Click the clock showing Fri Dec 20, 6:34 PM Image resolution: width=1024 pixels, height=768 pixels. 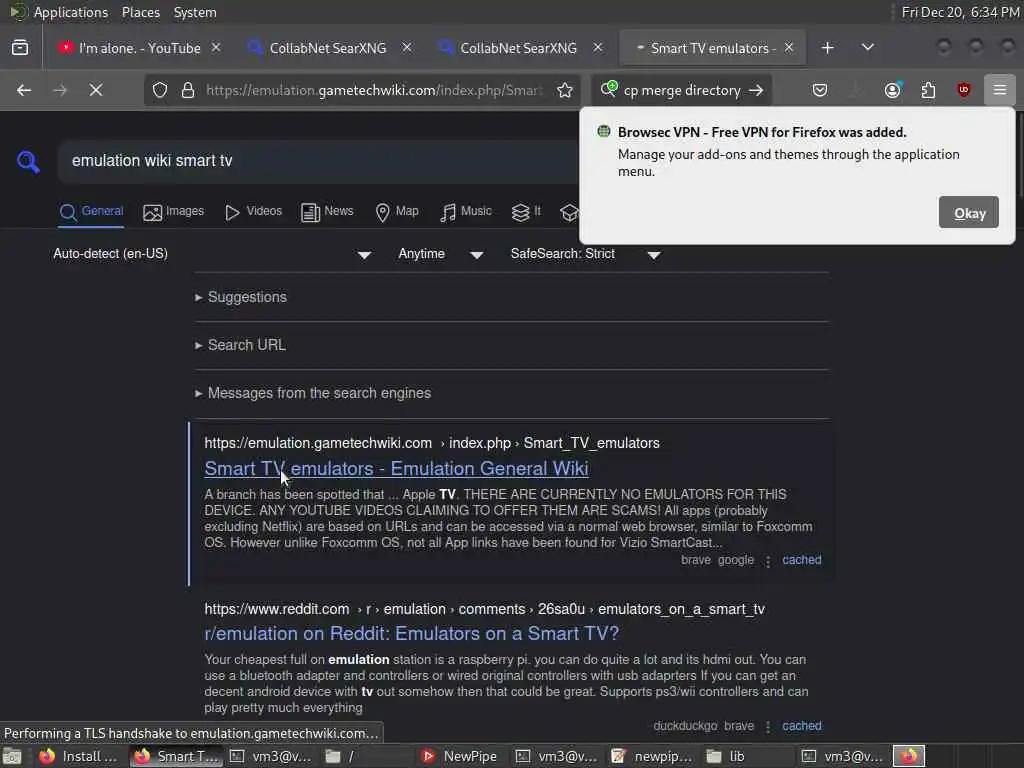tap(959, 12)
